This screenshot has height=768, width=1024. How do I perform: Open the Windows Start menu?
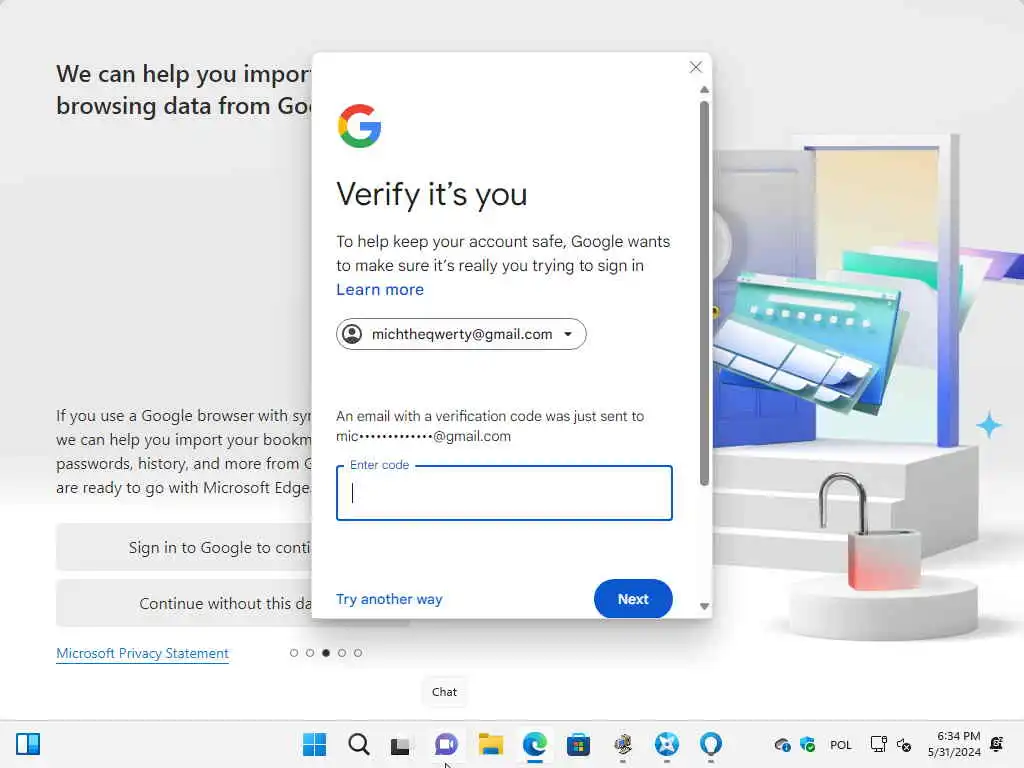click(x=314, y=744)
